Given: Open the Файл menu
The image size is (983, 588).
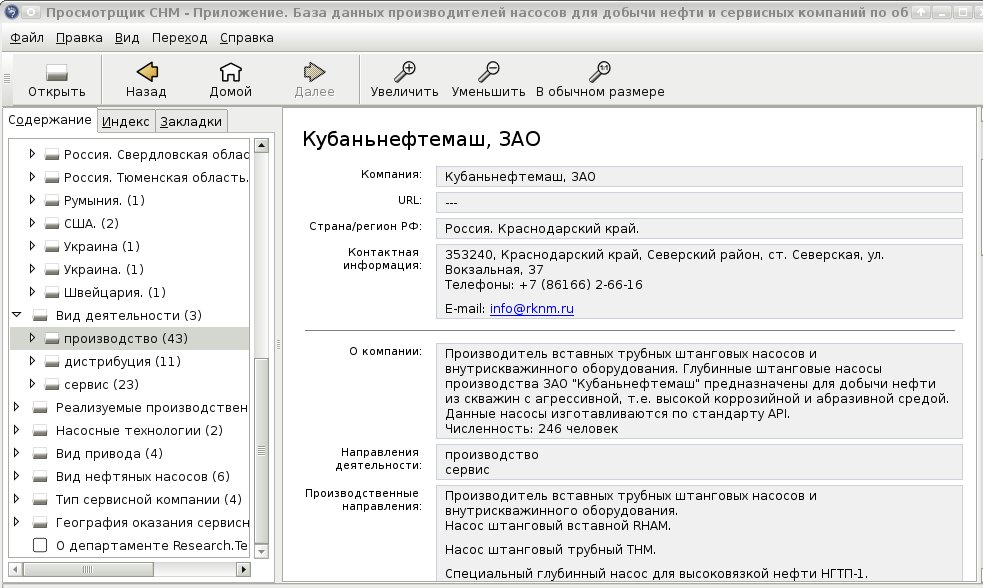Looking at the screenshot, I should (27, 38).
